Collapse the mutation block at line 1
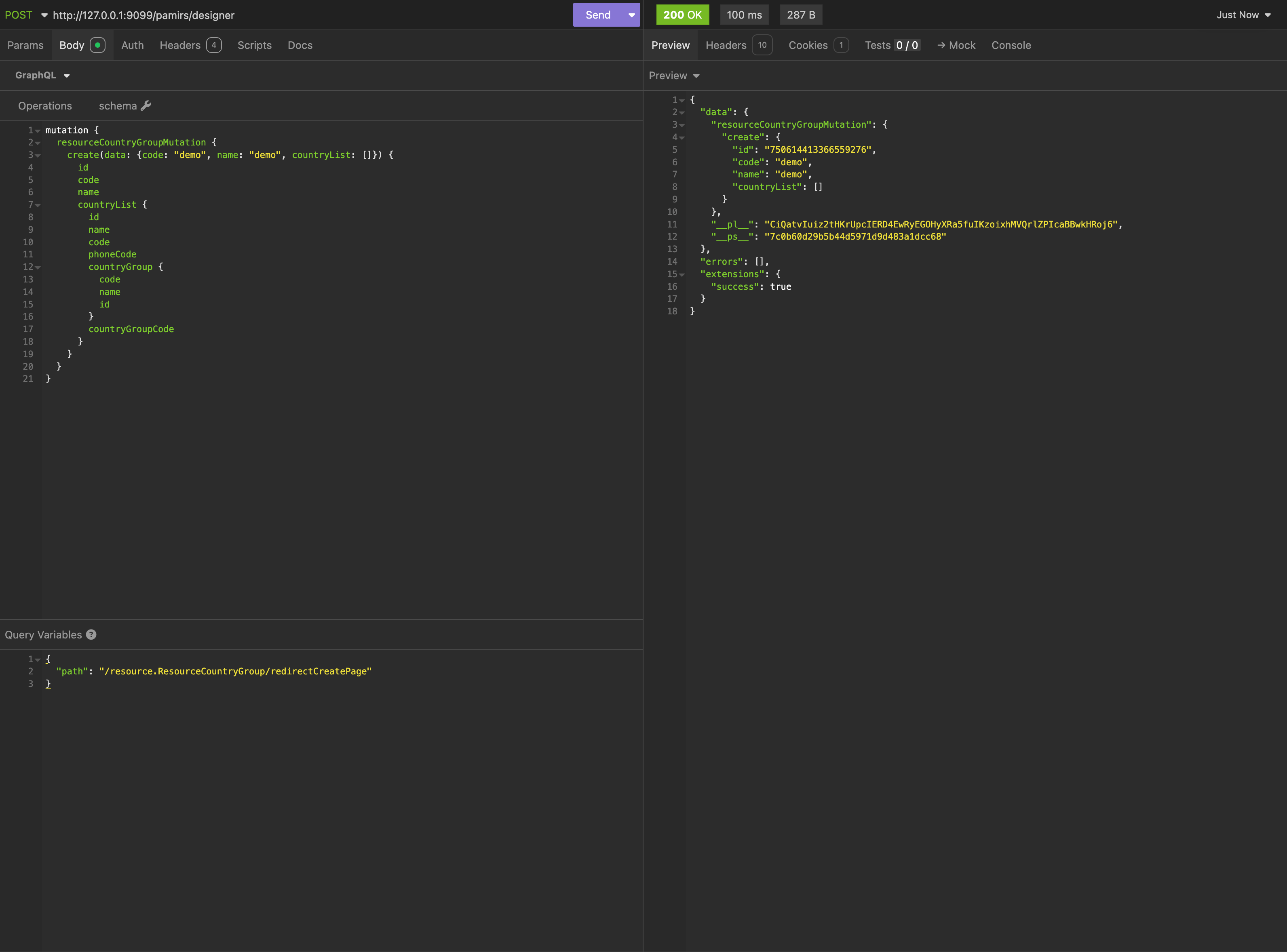 point(38,131)
